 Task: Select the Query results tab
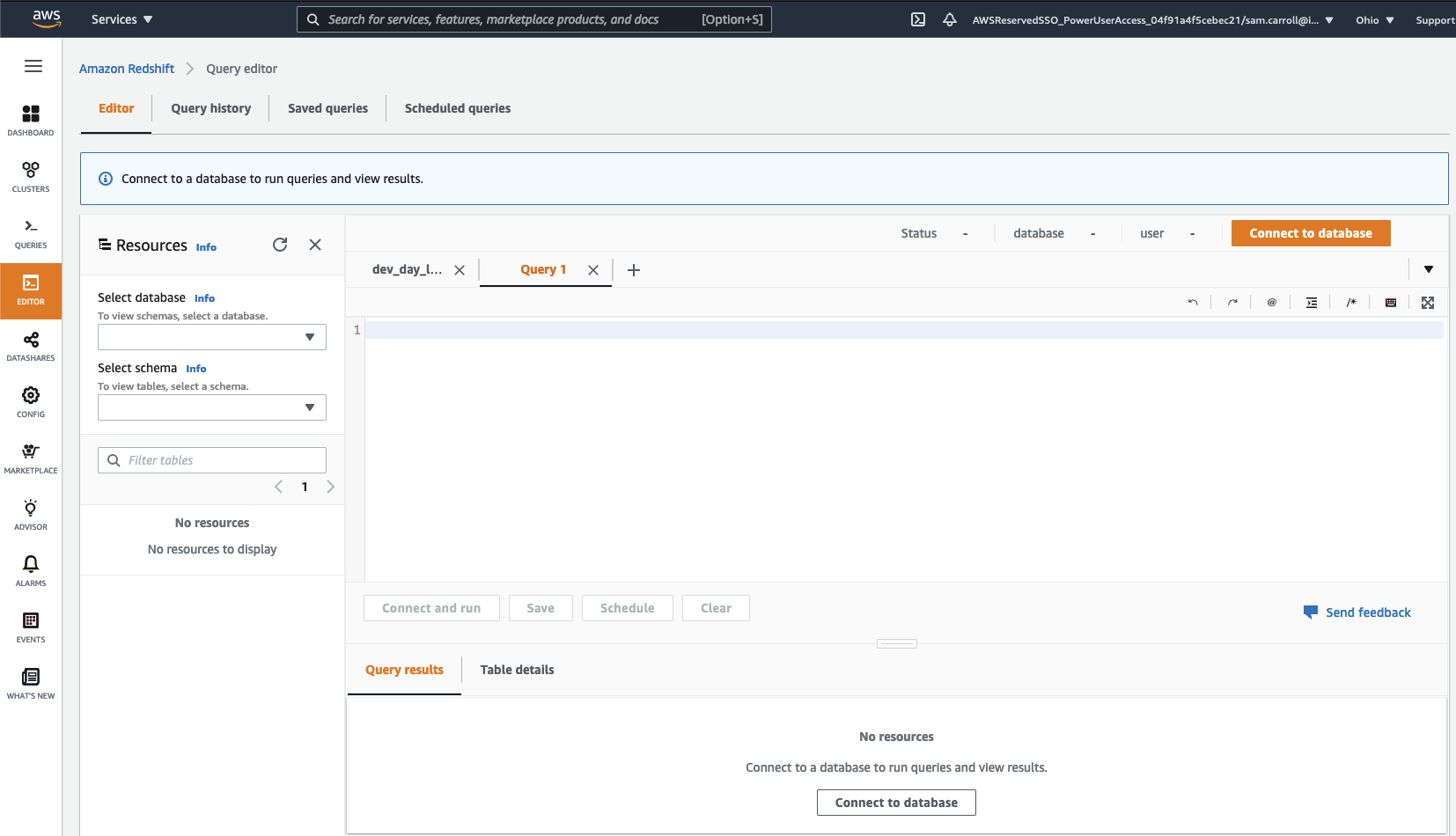click(405, 670)
